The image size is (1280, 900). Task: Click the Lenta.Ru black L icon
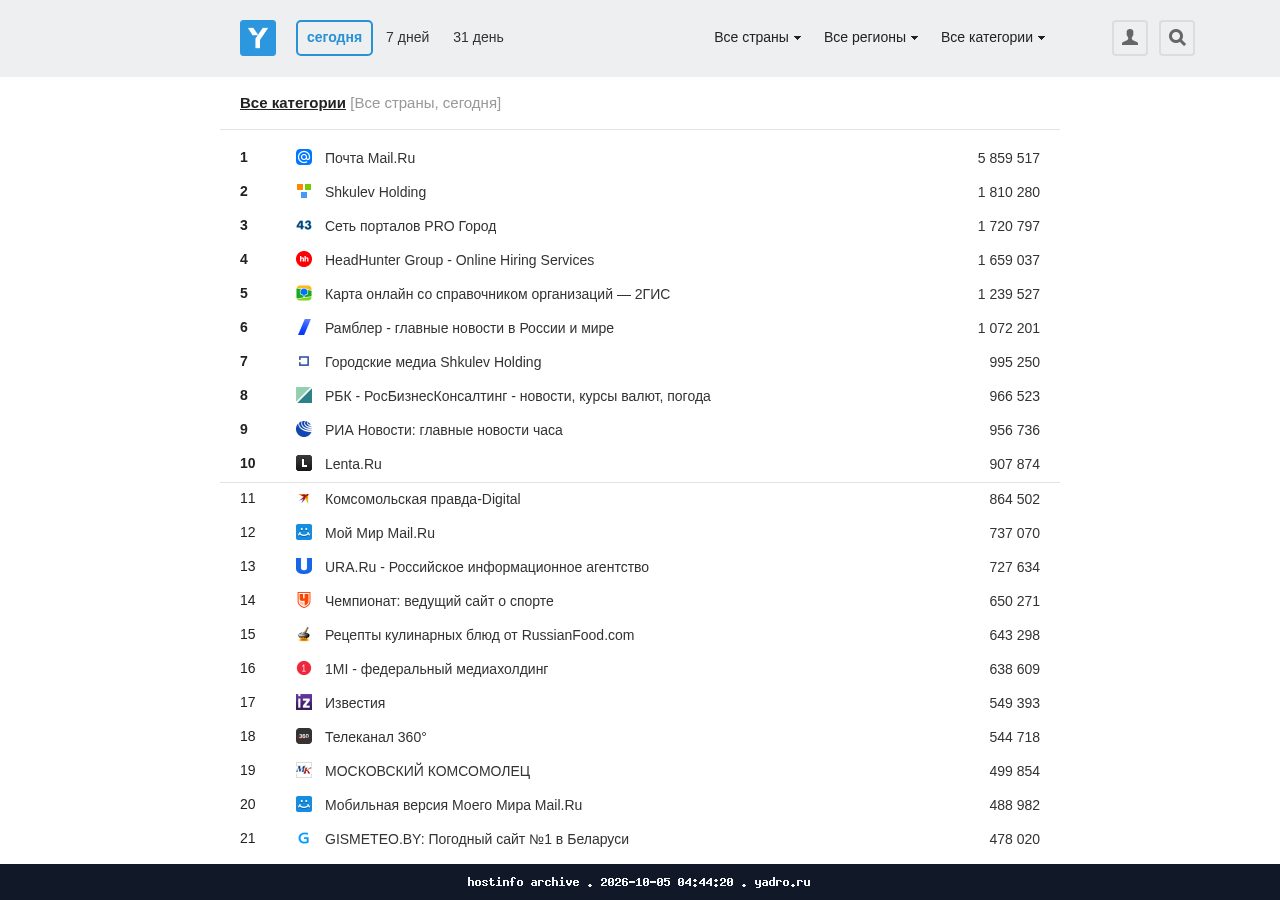click(x=304, y=463)
